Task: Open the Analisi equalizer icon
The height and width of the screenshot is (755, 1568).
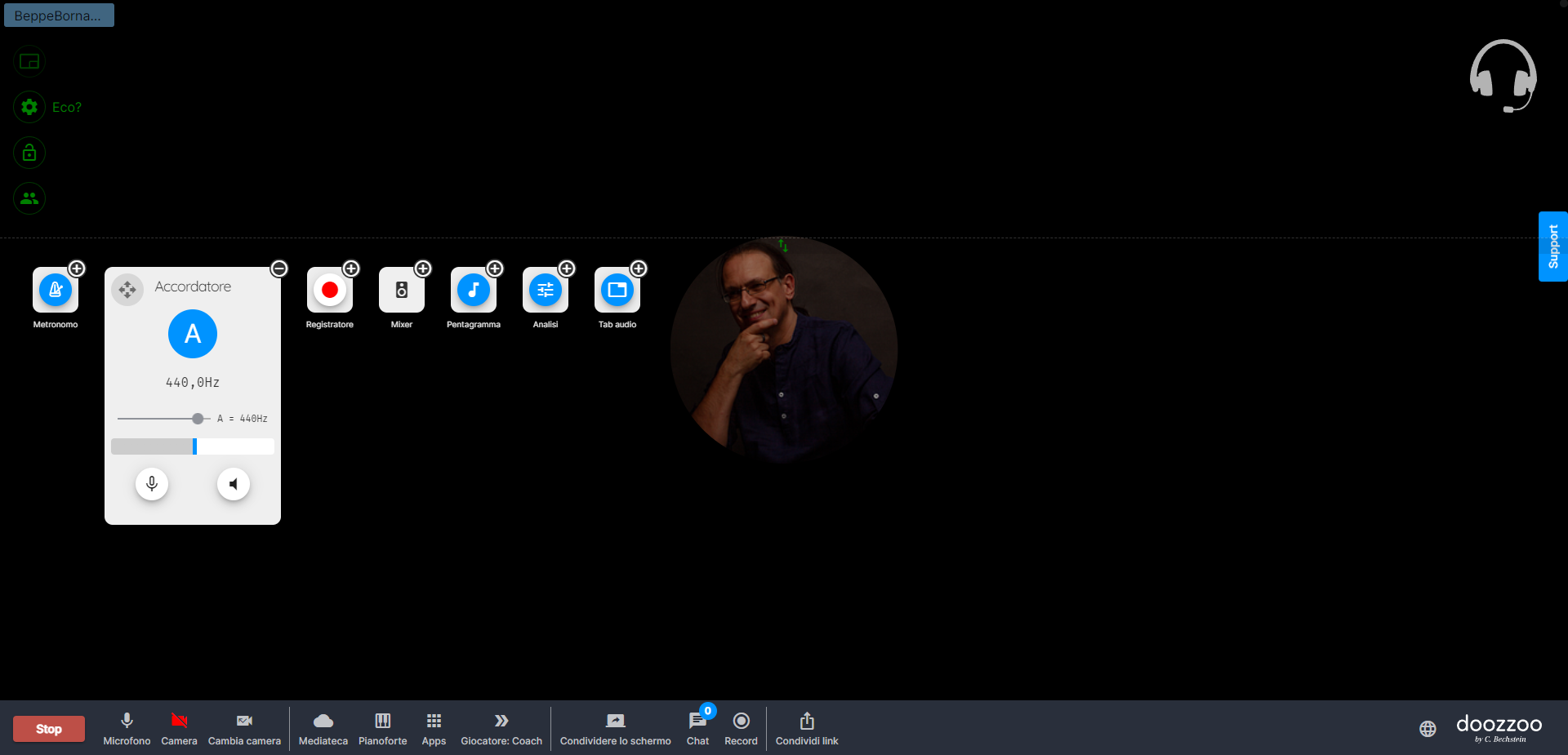Action: 546,290
